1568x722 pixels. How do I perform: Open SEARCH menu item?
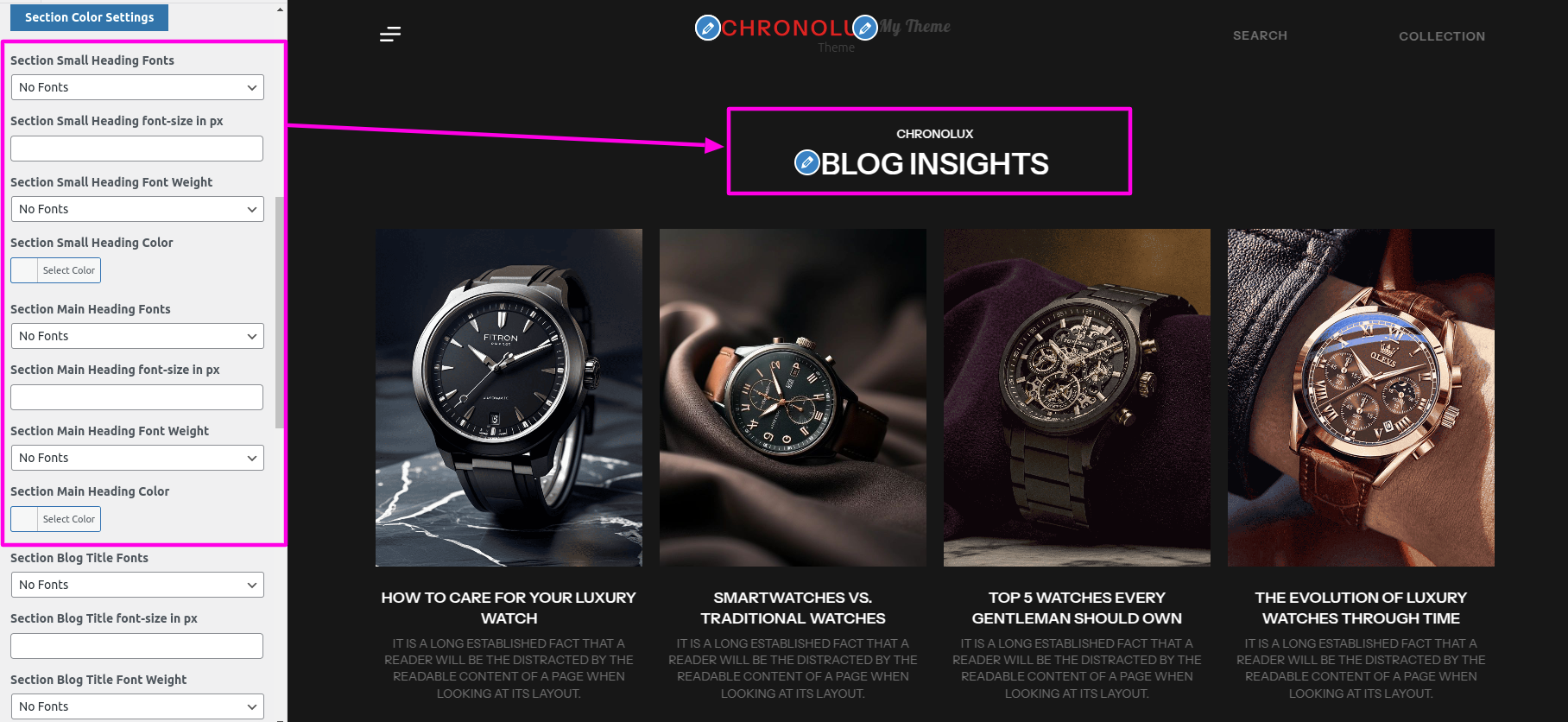pyautogui.click(x=1260, y=35)
